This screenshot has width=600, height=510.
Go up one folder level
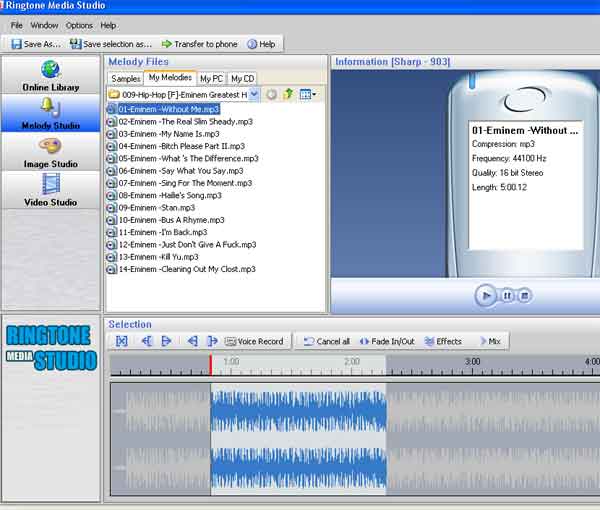coord(289,94)
